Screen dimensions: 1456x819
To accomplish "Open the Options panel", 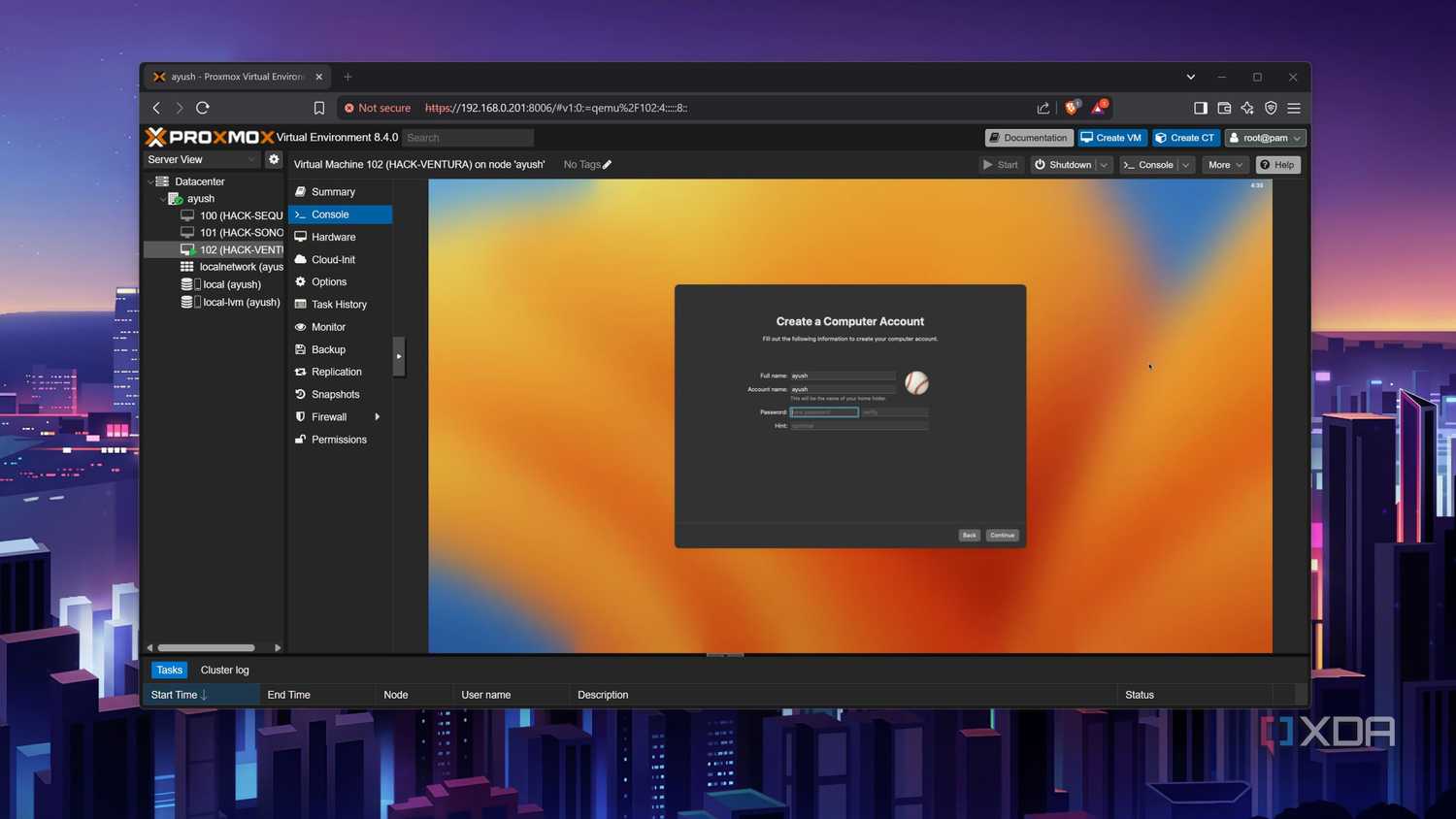I will (x=341, y=281).
